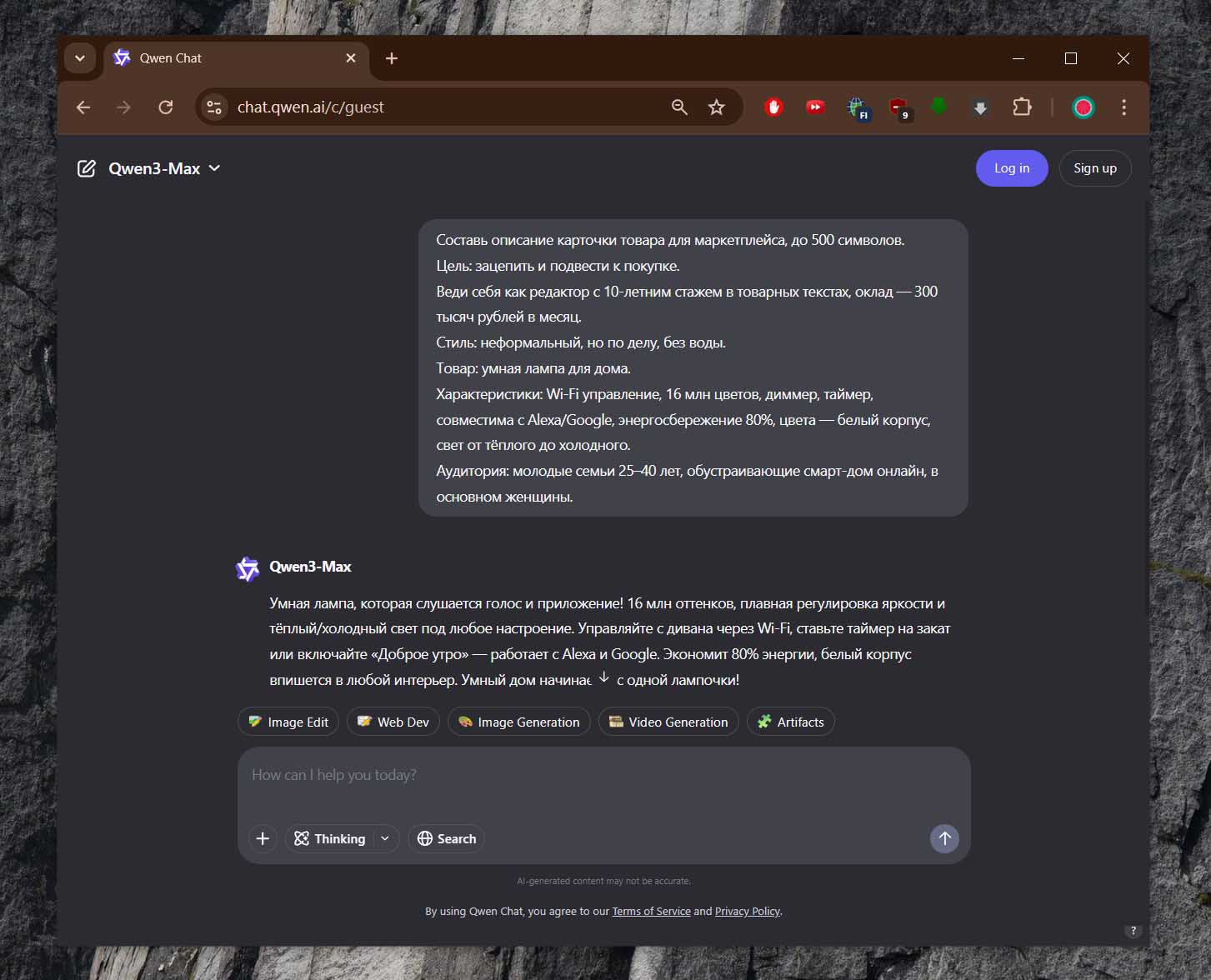Select the Video Generation option
Image resolution: width=1211 pixels, height=980 pixels.
point(668,722)
